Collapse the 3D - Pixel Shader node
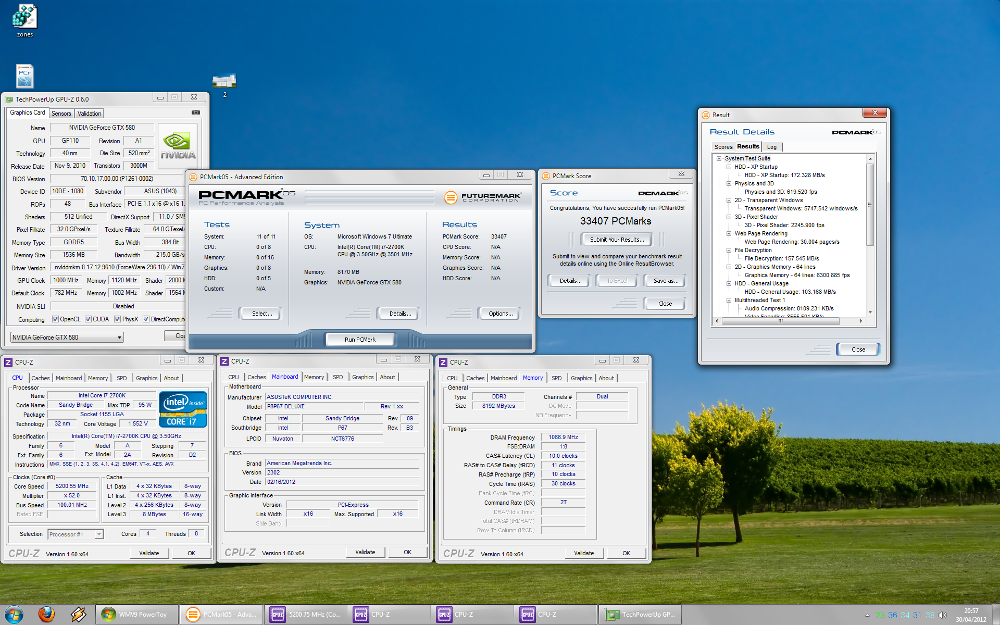The image size is (1000, 625). 728,216
